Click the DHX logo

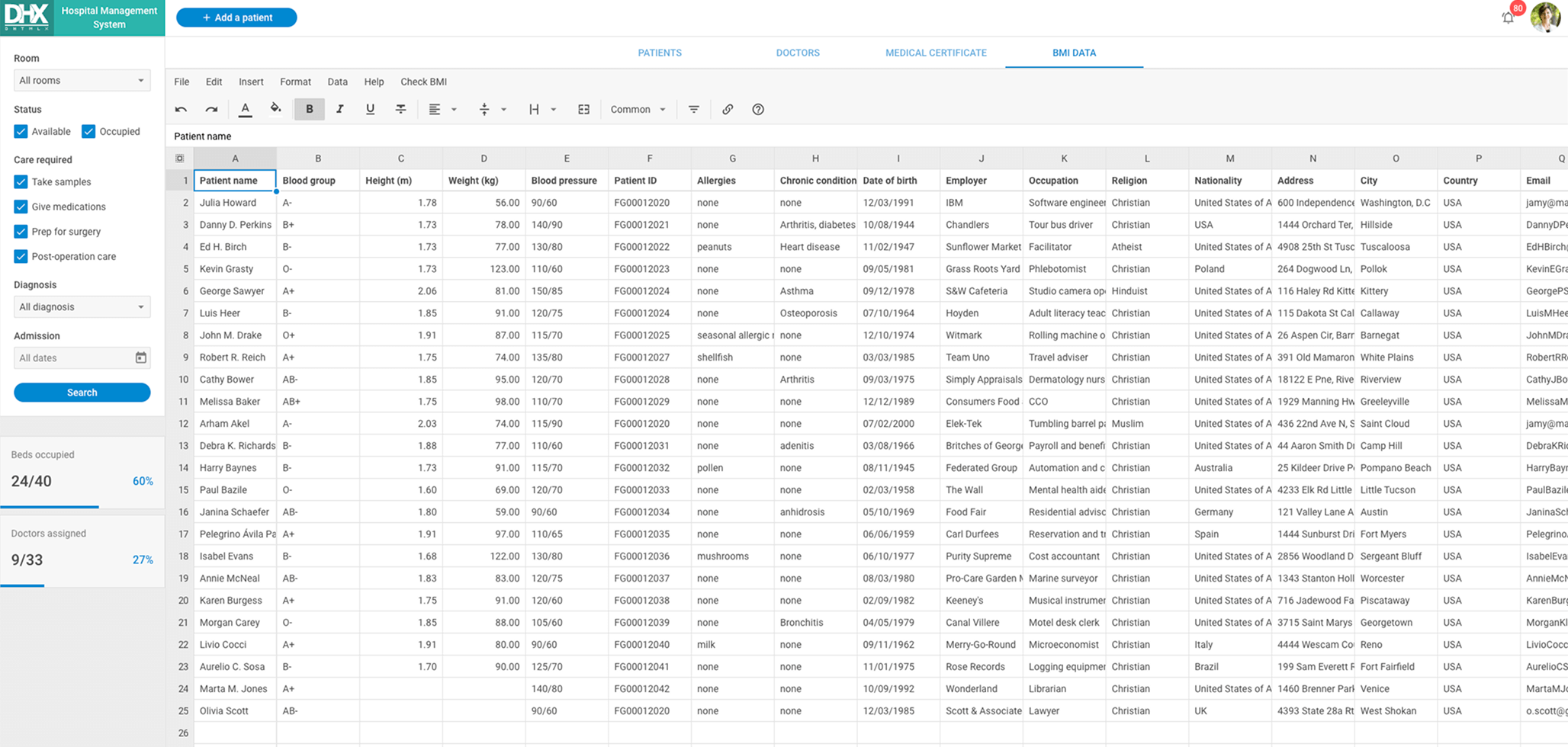pyautogui.click(x=27, y=18)
